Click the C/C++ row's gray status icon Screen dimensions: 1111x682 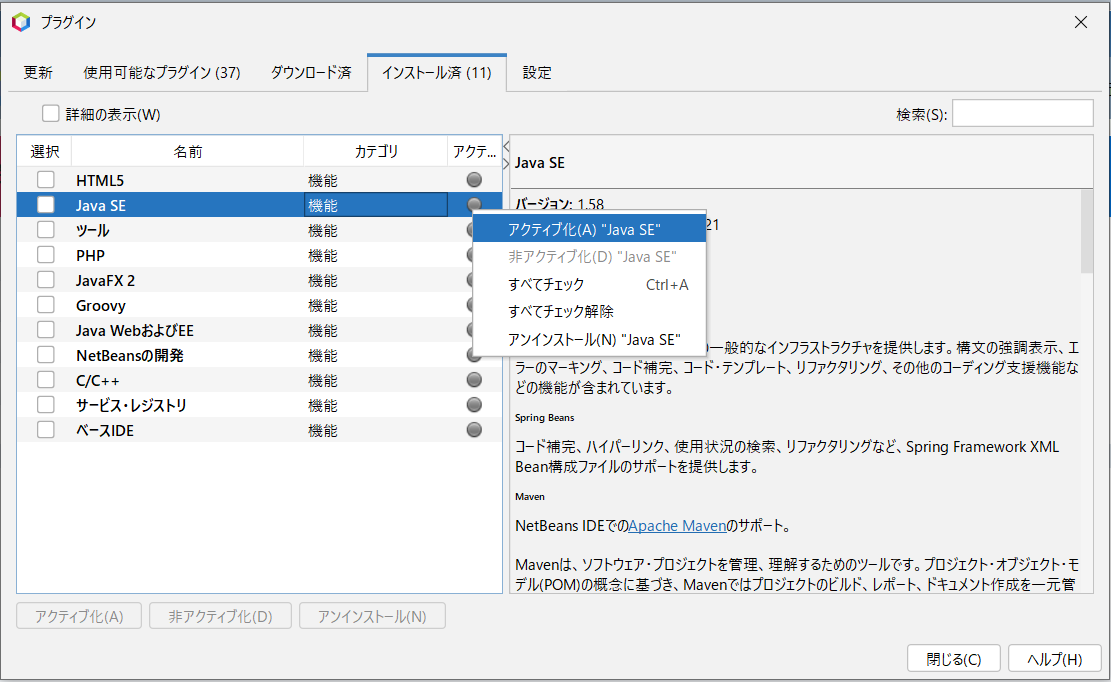474,380
